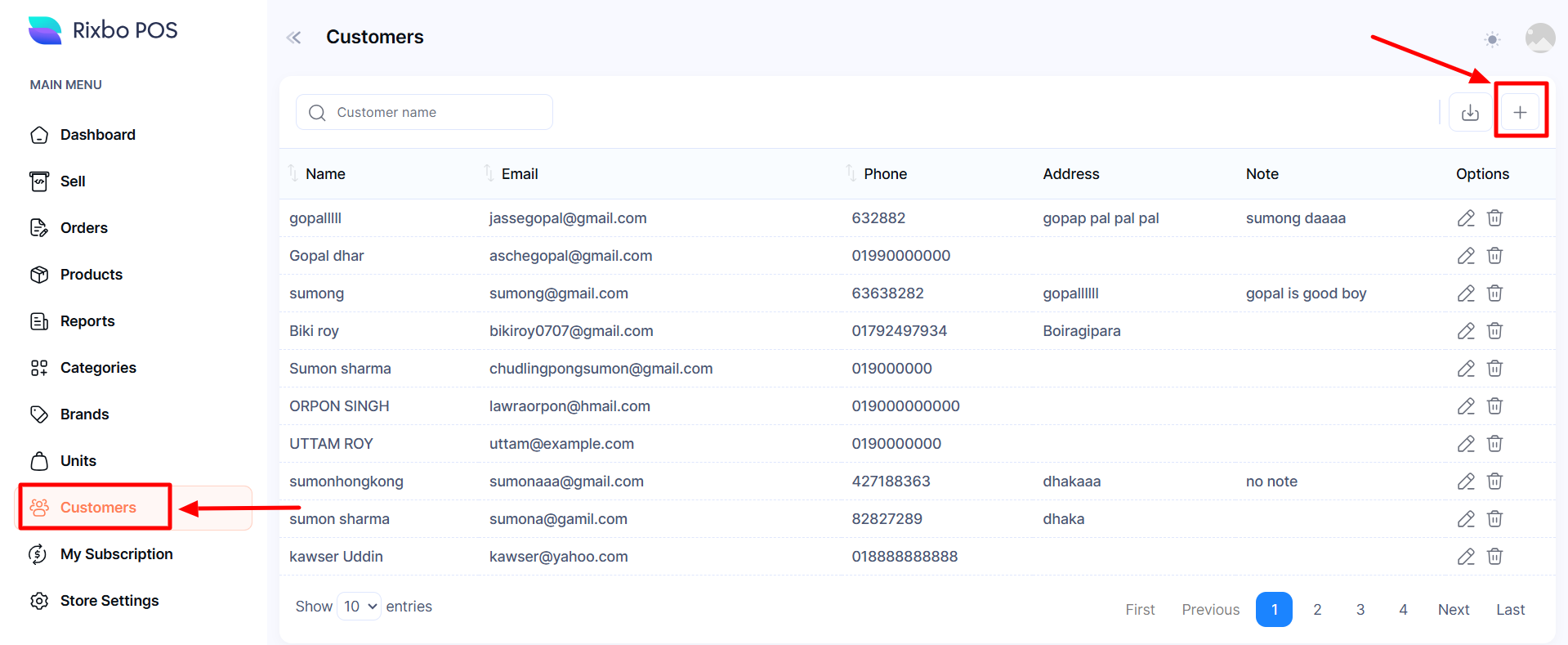Jump to Last page of results
The width and height of the screenshot is (1568, 645).
pos(1510,610)
